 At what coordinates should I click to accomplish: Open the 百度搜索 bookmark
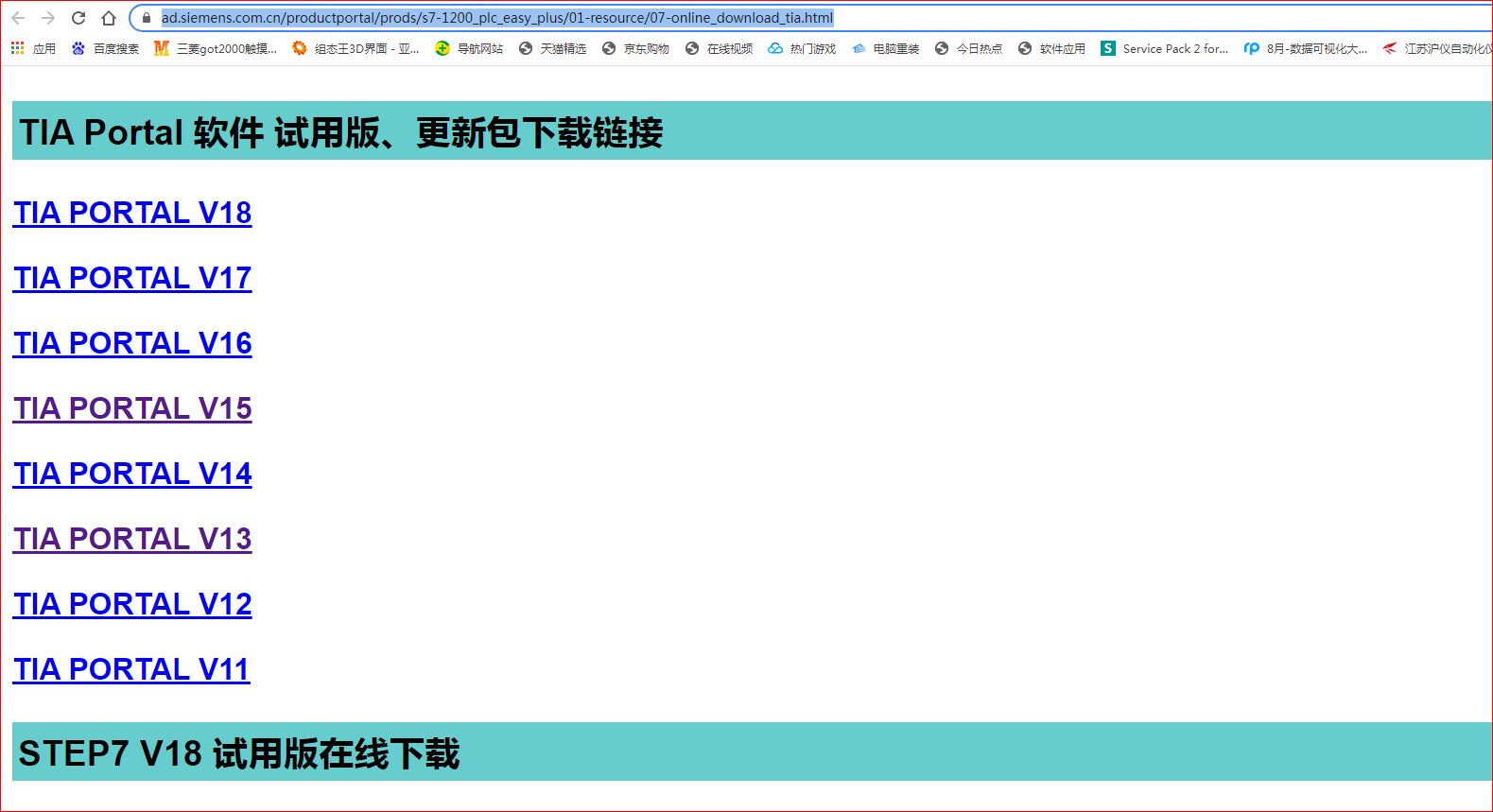pos(105,48)
